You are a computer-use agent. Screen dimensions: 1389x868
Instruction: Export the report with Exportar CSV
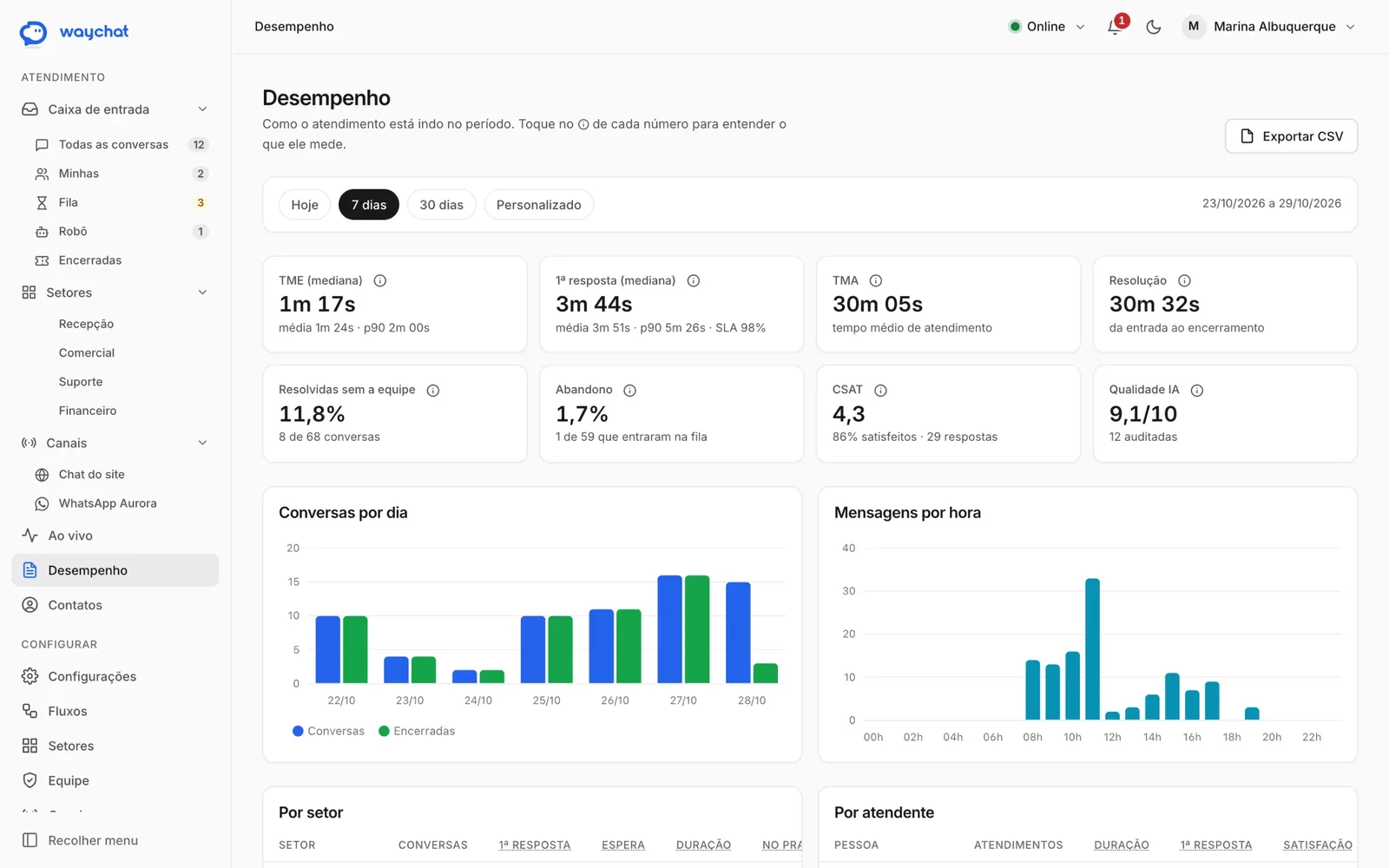click(1292, 136)
